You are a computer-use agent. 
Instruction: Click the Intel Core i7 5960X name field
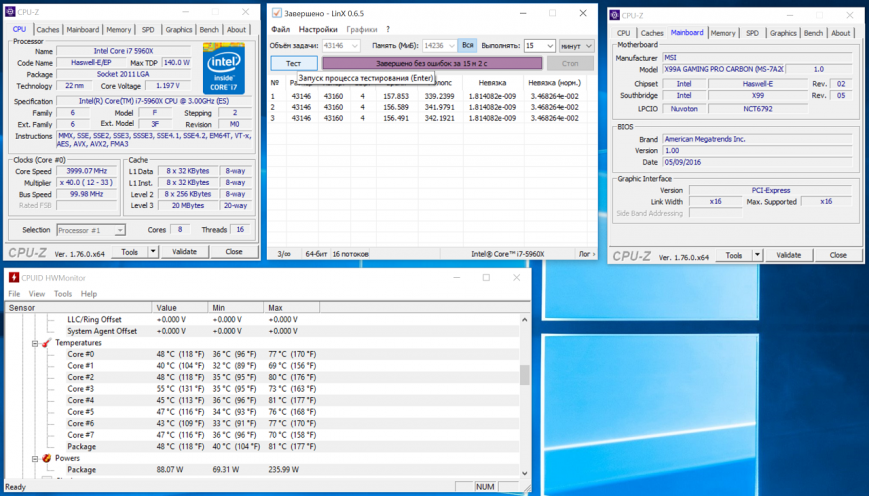tap(124, 51)
